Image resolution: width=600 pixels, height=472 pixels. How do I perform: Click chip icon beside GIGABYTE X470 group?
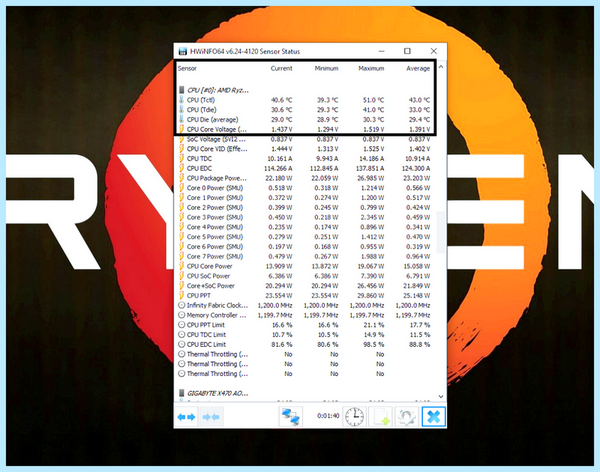[182, 393]
